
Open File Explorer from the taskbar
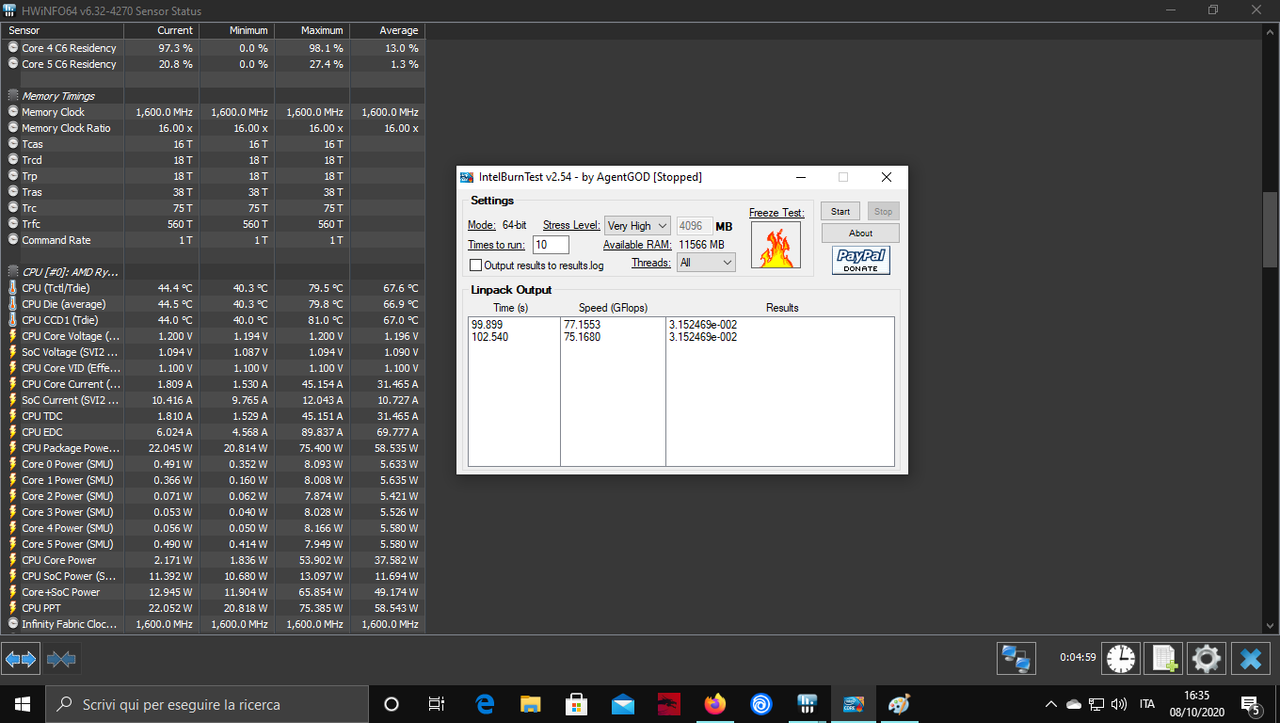coord(530,704)
